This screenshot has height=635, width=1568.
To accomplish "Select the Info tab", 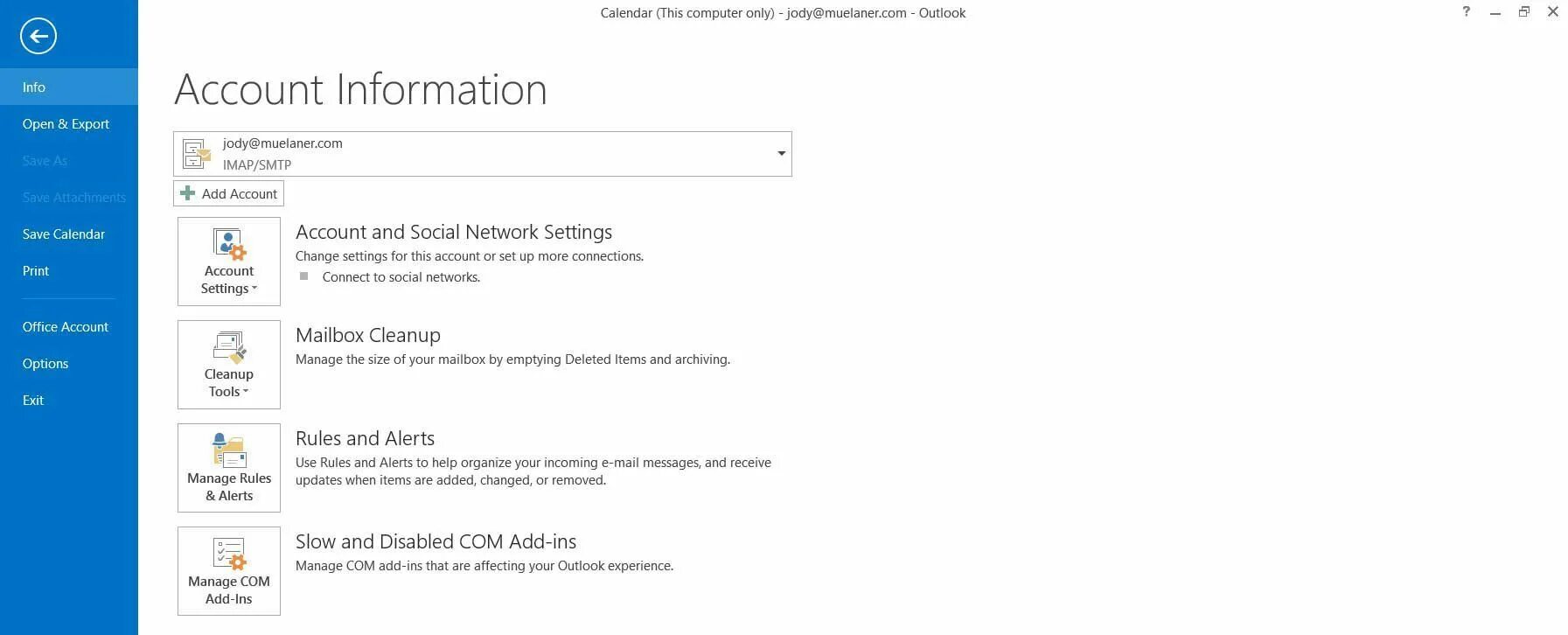I will pos(34,87).
